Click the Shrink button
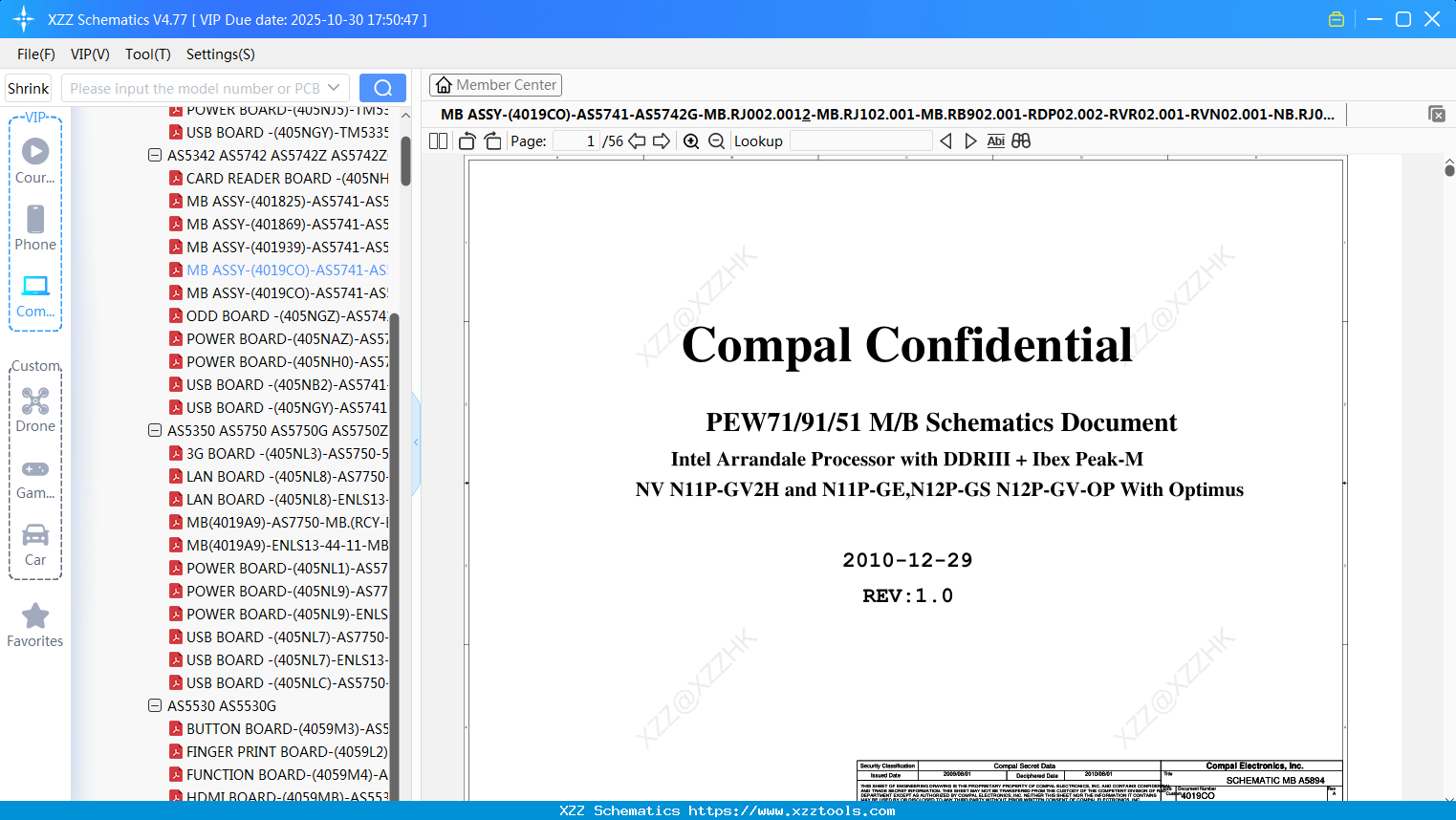The image size is (1456, 820). 28,88
